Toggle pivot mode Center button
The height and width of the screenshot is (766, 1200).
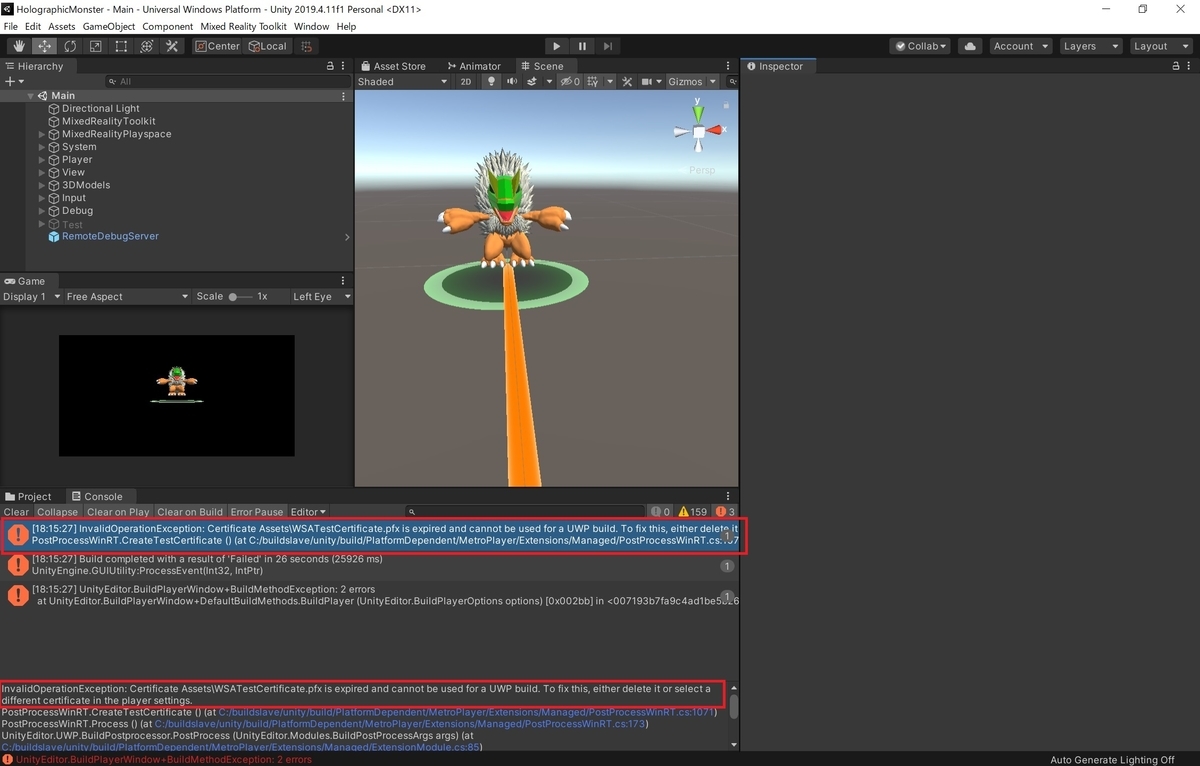[217, 46]
